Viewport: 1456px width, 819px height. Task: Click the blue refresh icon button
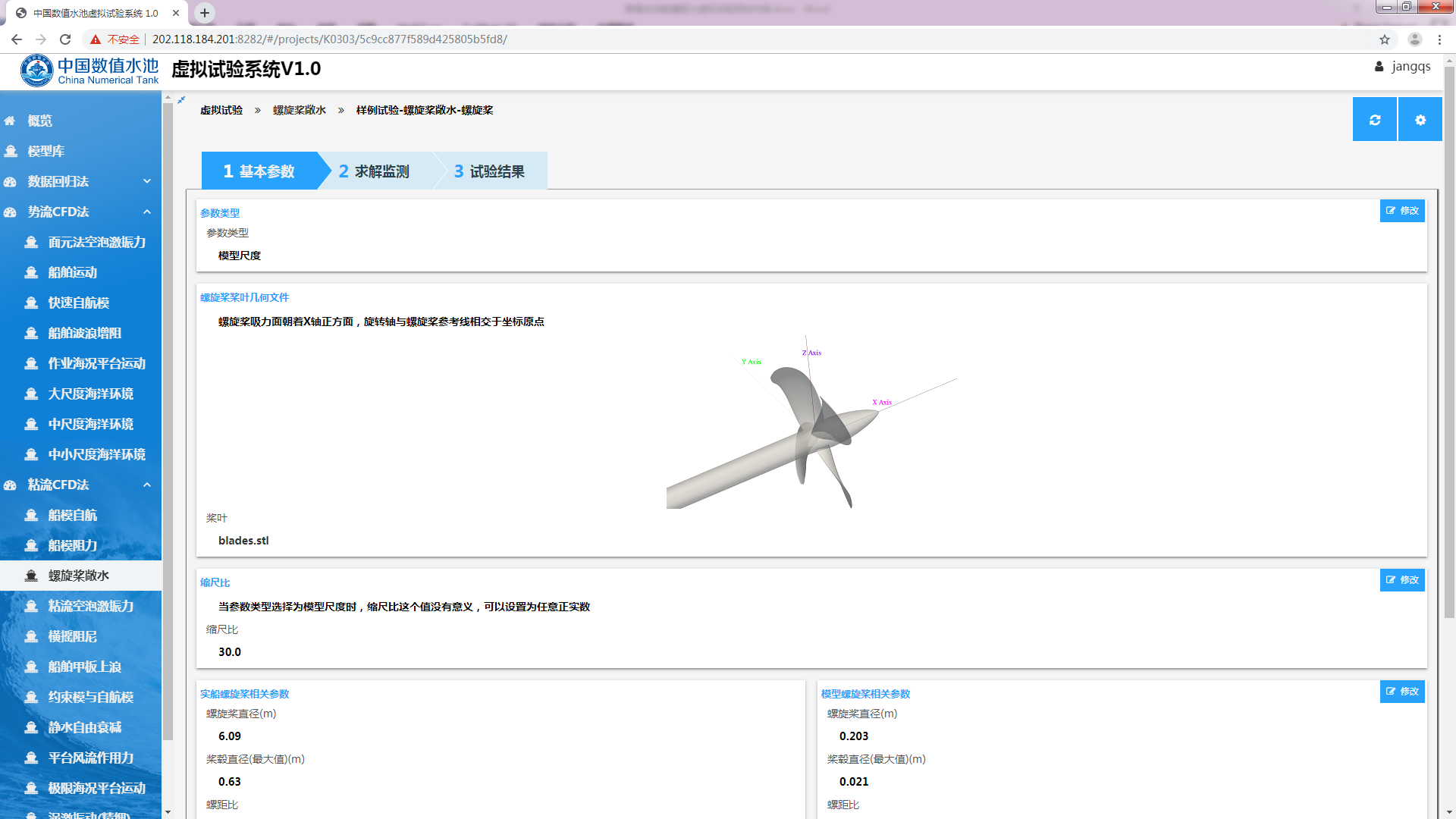pos(1374,120)
